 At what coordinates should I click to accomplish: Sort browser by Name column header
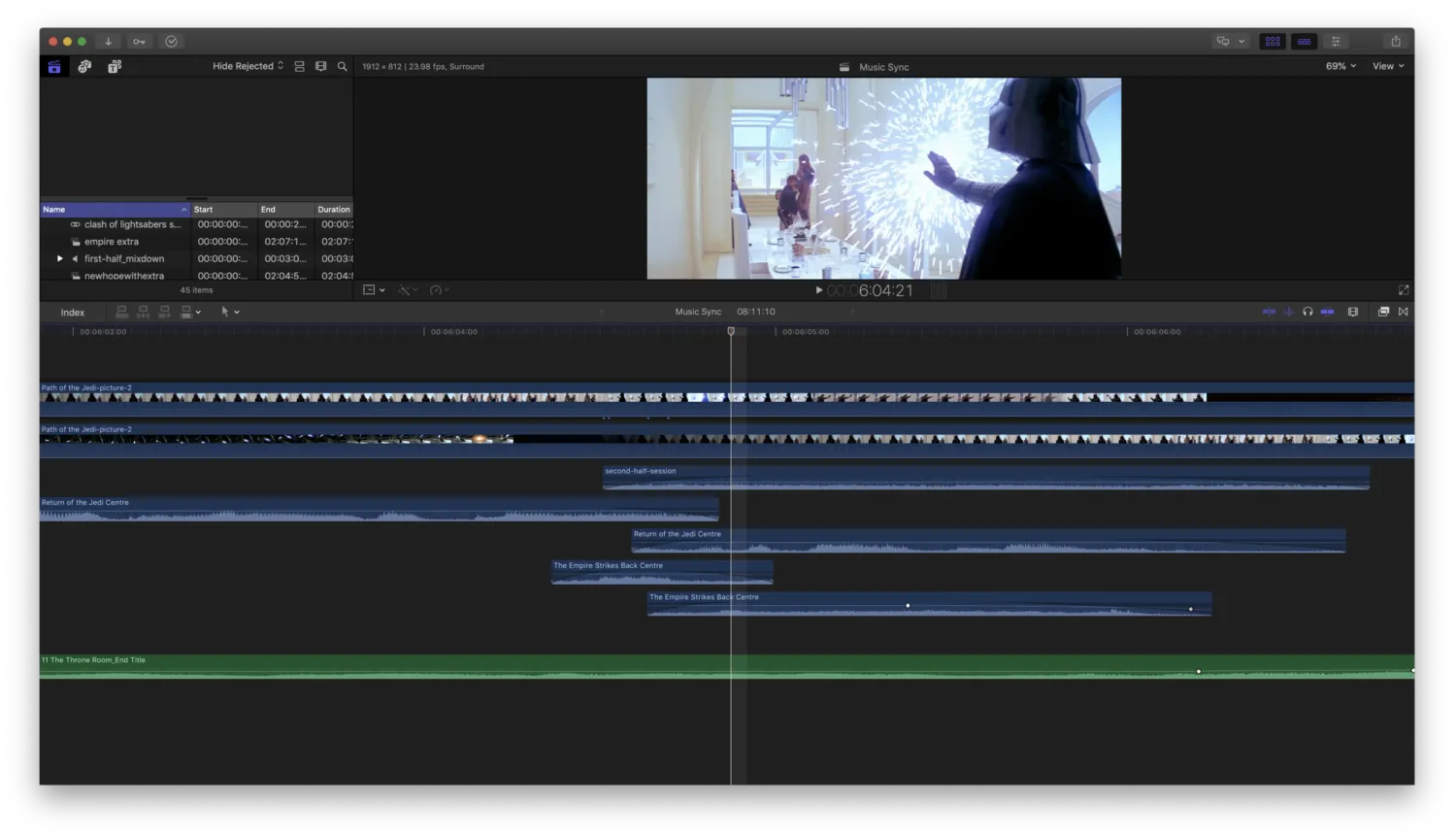115,210
